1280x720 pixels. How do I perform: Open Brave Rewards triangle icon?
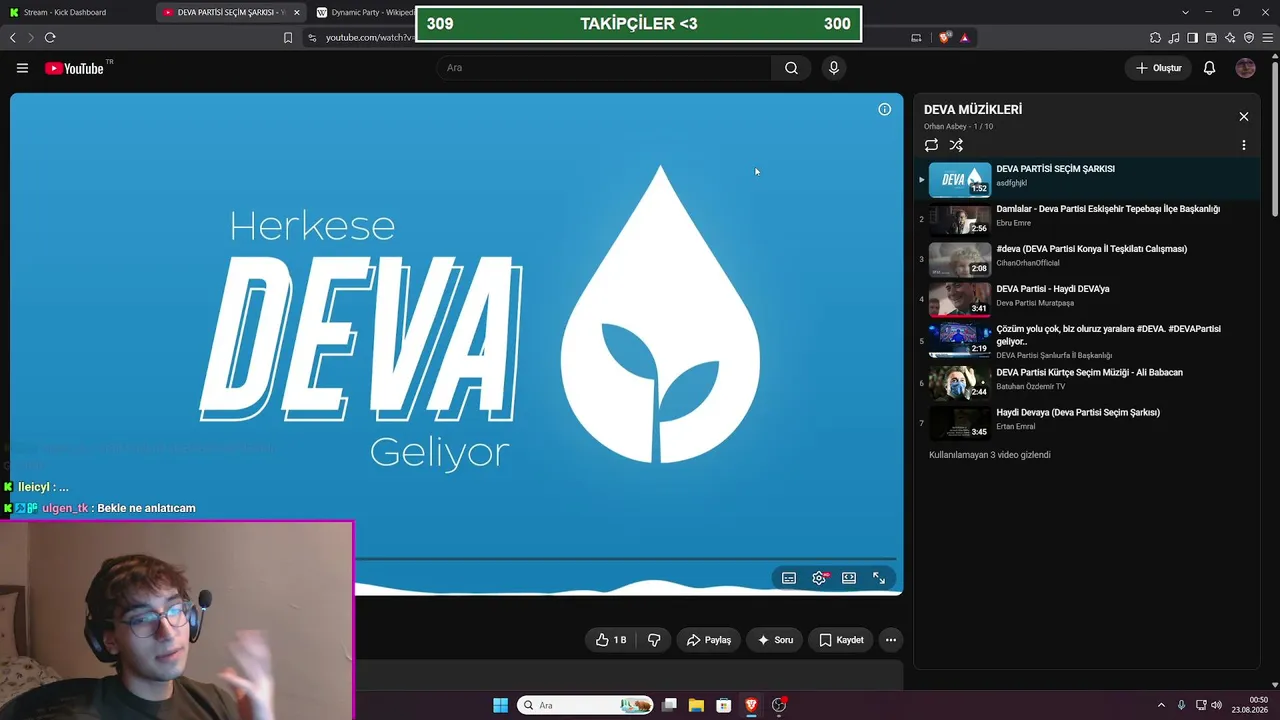964,38
